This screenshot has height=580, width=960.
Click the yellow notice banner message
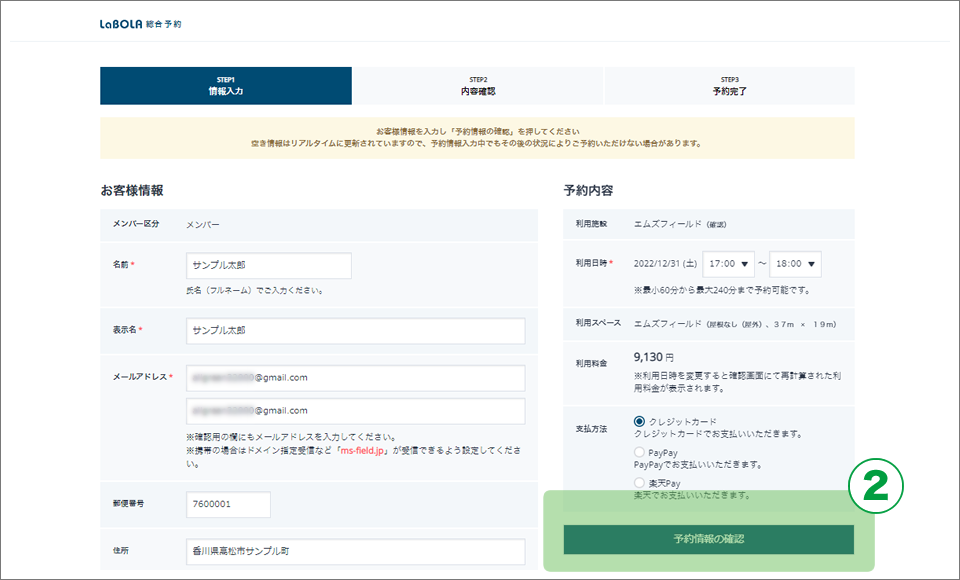point(477,138)
